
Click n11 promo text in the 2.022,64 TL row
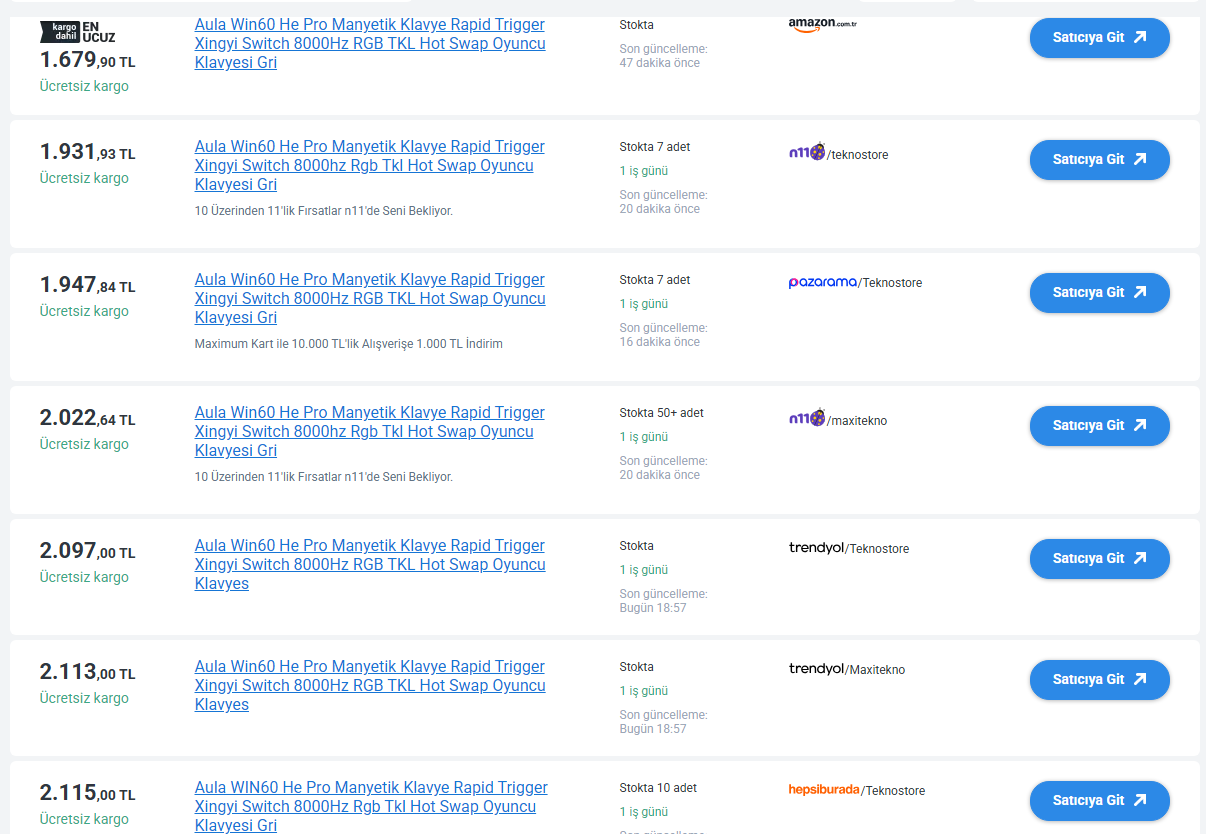point(324,477)
